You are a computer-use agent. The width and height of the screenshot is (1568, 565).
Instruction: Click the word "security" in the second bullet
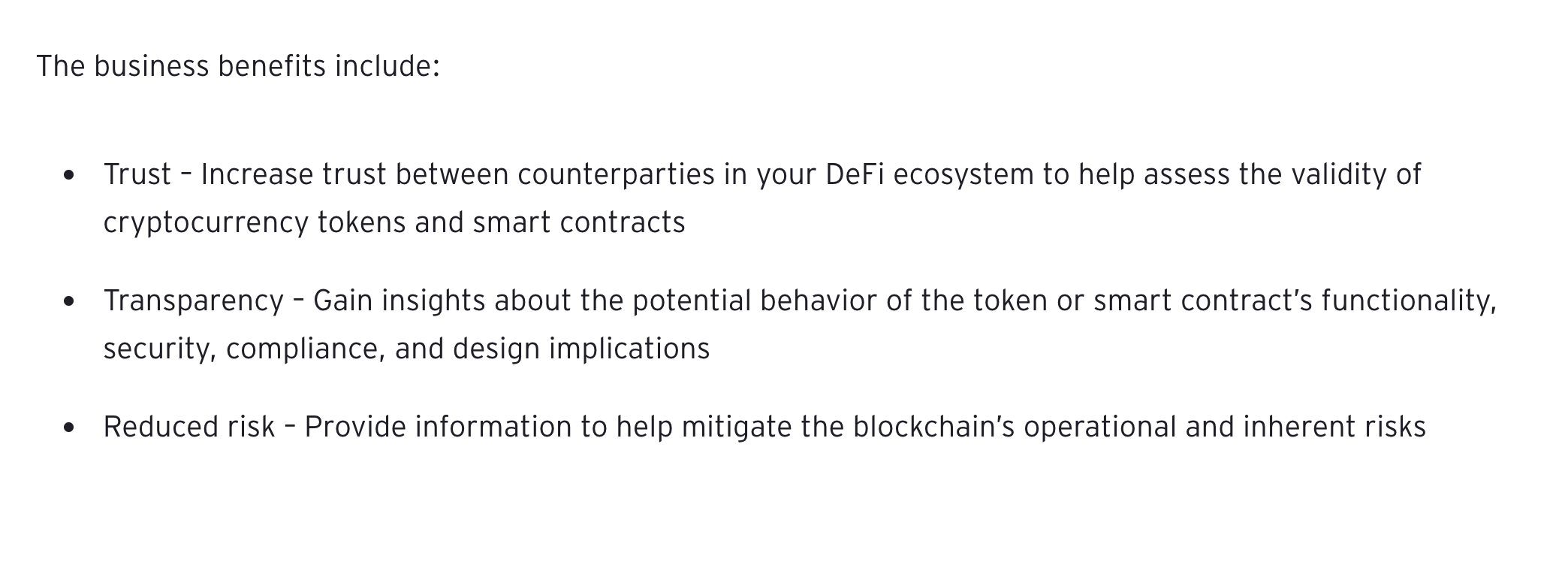click(x=159, y=349)
